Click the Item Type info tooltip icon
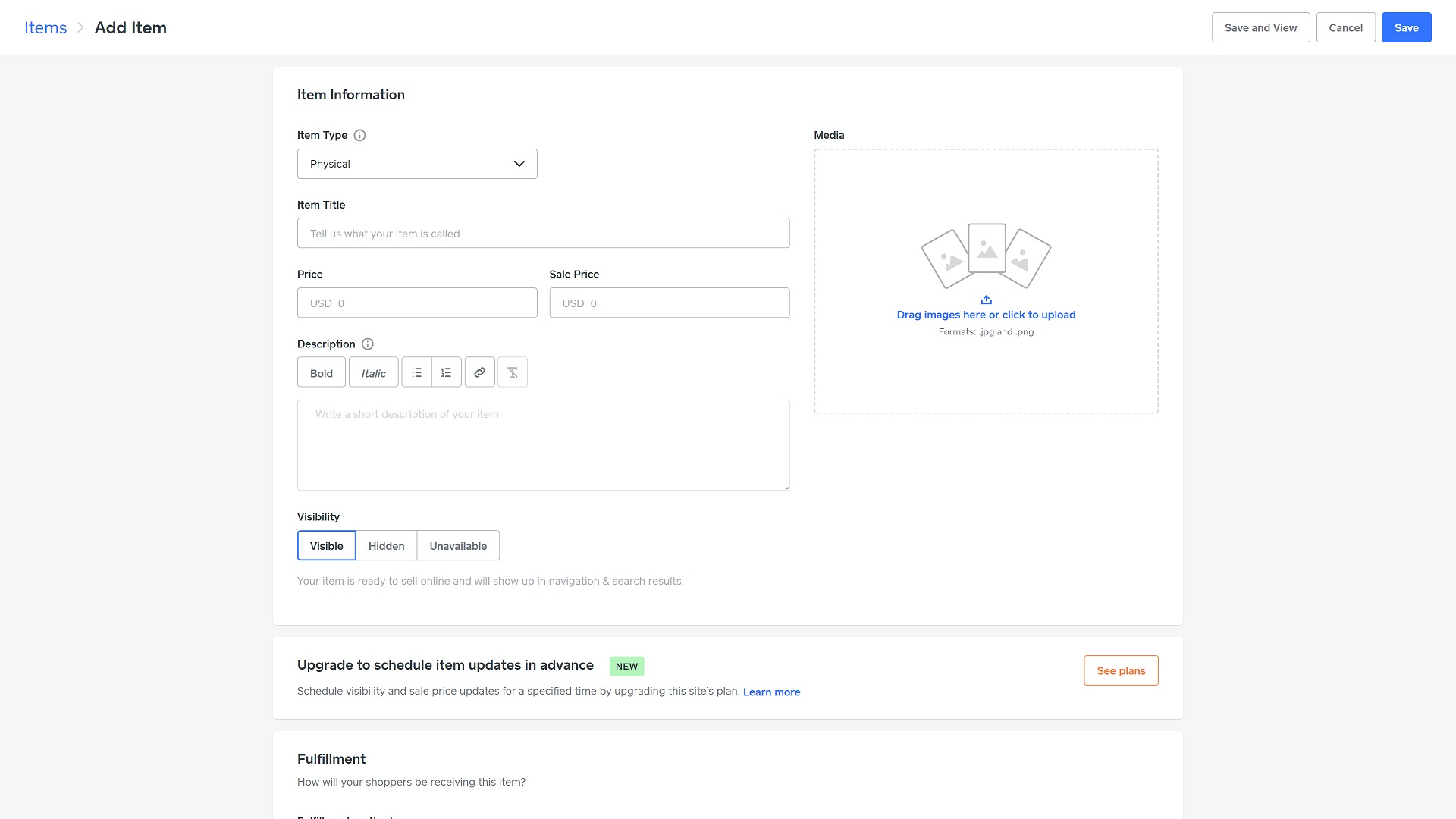The width and height of the screenshot is (1456, 819). (359, 135)
